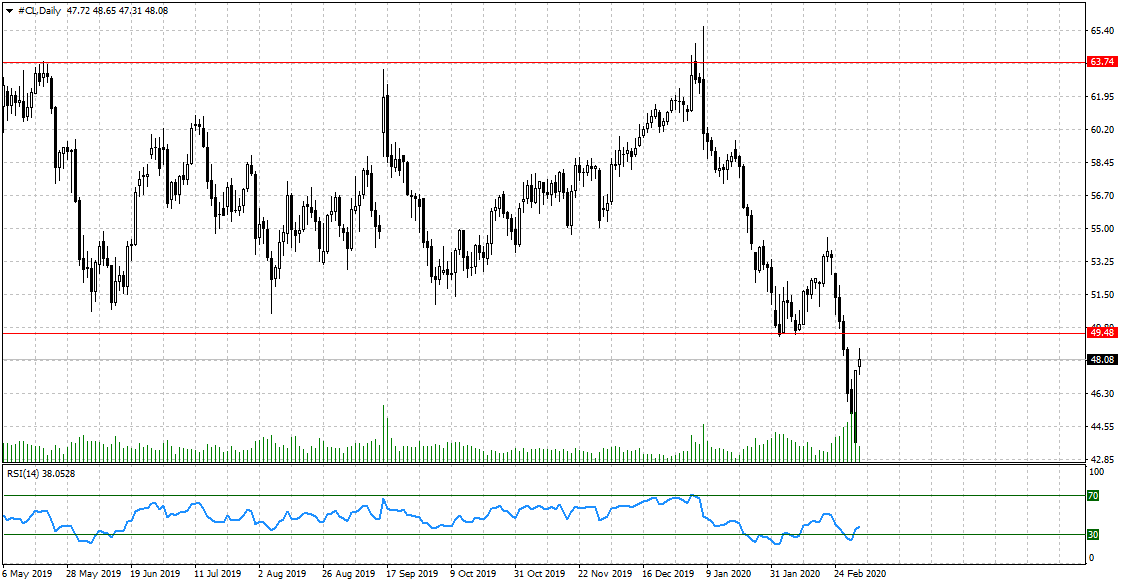The height and width of the screenshot is (585, 1125).
Task: Click the 100 value on RSI scale
Action: (x=1096, y=471)
